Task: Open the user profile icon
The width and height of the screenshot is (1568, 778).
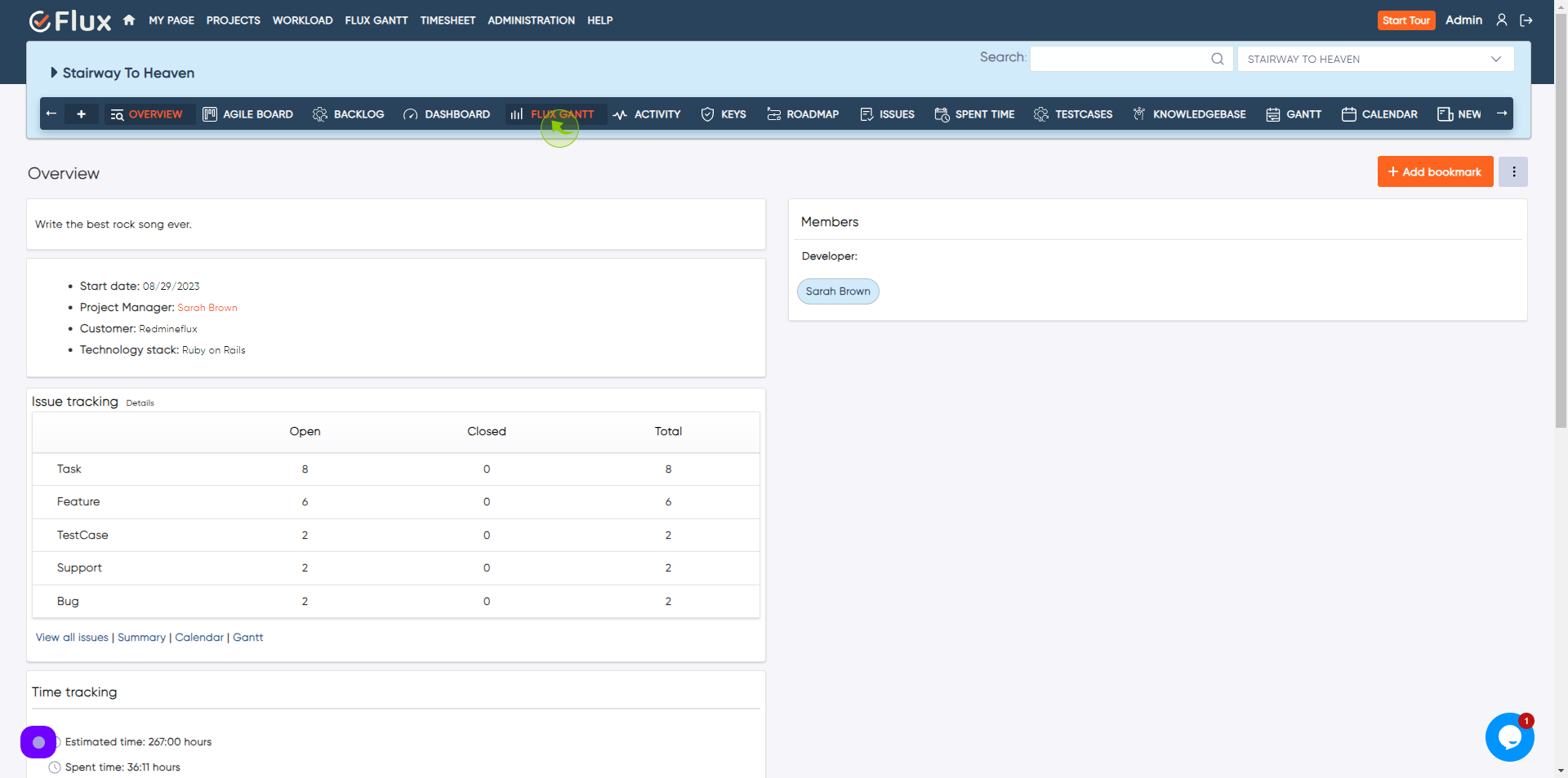Action: (1501, 20)
